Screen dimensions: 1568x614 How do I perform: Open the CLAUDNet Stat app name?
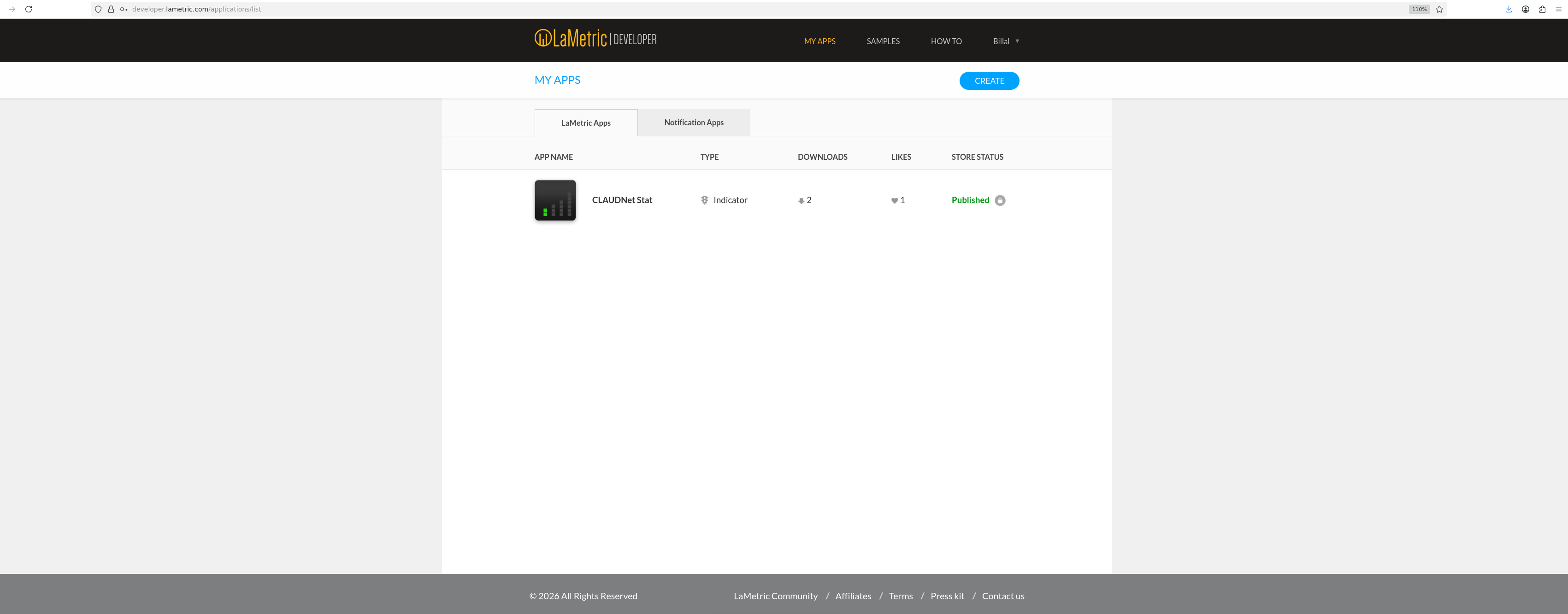(x=621, y=200)
